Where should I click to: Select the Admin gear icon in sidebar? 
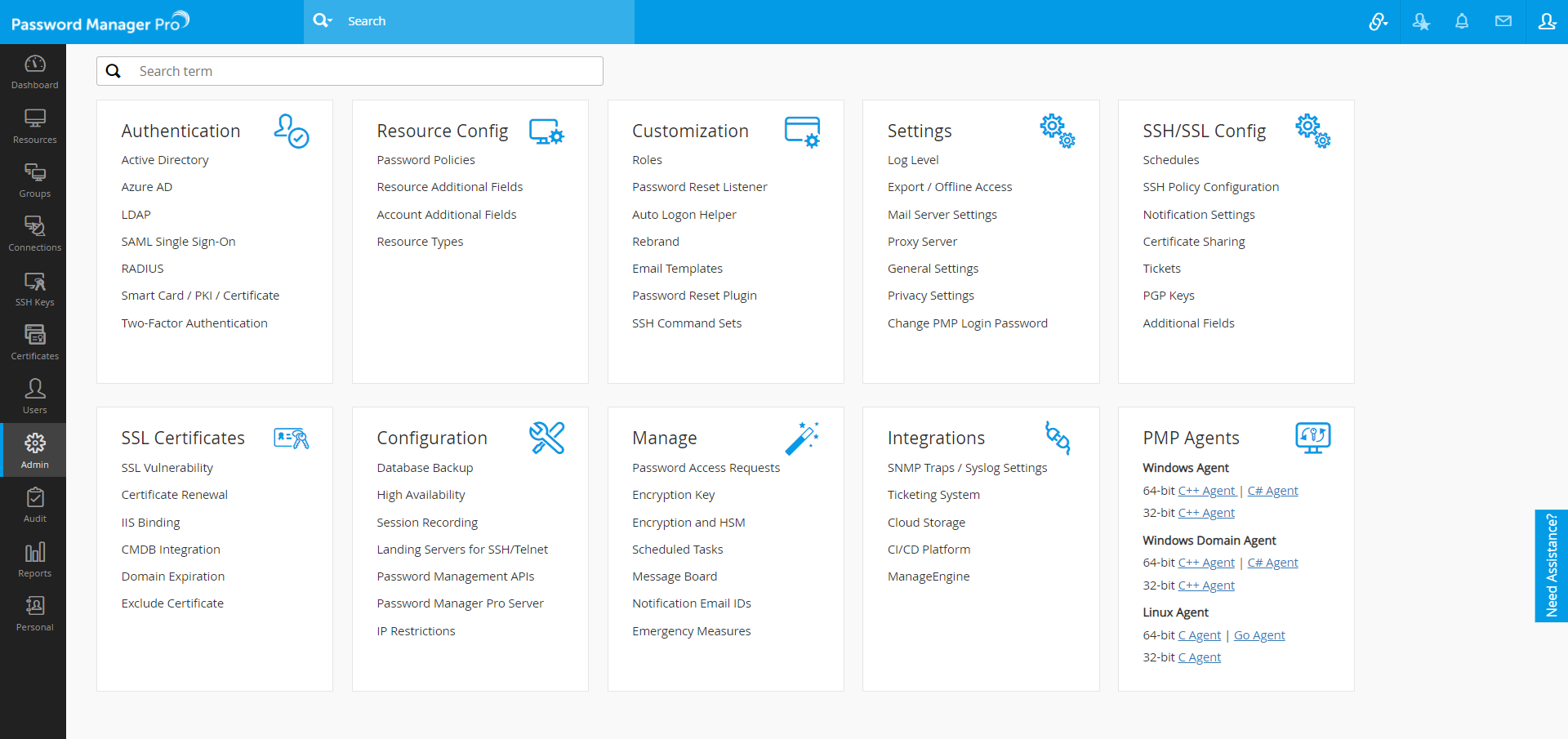34,443
